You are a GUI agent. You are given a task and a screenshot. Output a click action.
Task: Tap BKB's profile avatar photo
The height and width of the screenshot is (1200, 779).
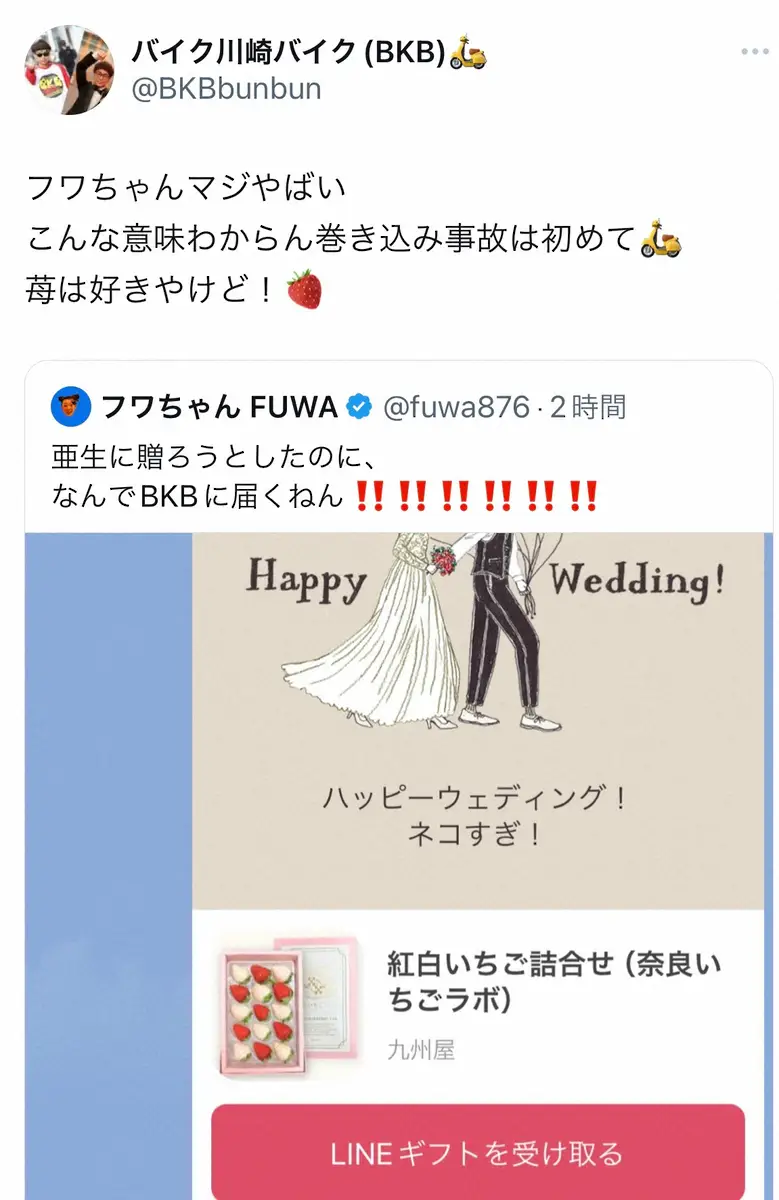[x=69, y=70]
